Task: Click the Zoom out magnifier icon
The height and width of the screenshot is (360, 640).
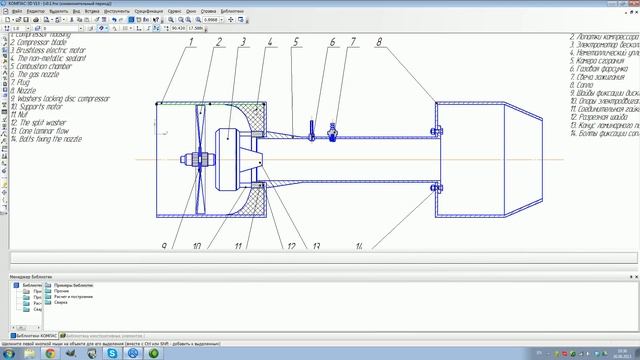Action: [x=188, y=20]
